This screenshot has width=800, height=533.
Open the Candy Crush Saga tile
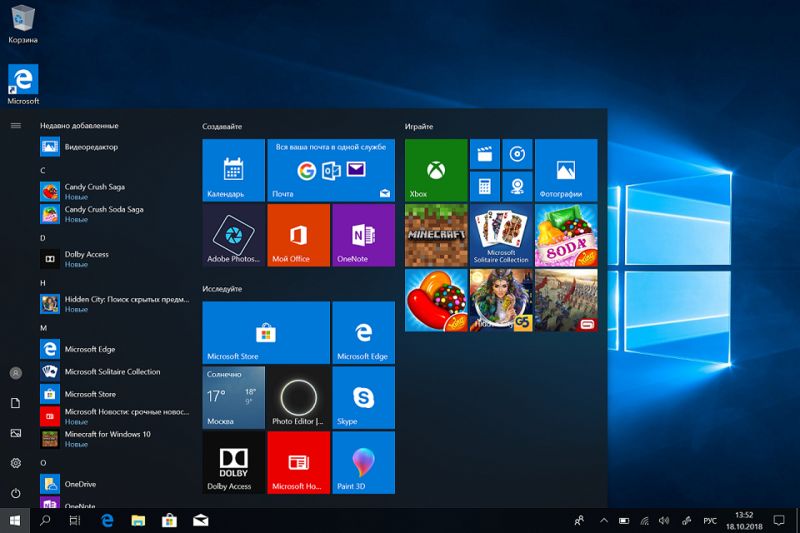coord(436,300)
